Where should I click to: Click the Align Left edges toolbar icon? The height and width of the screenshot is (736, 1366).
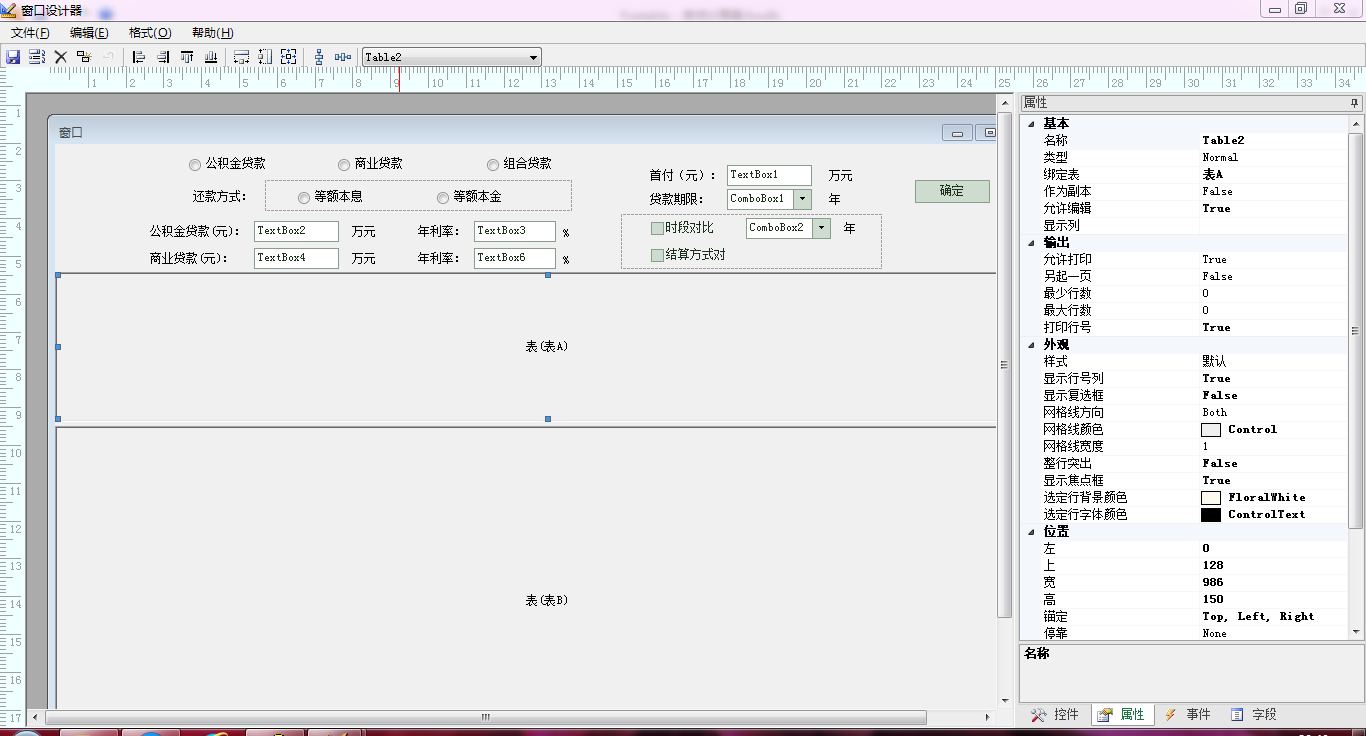tap(139, 57)
